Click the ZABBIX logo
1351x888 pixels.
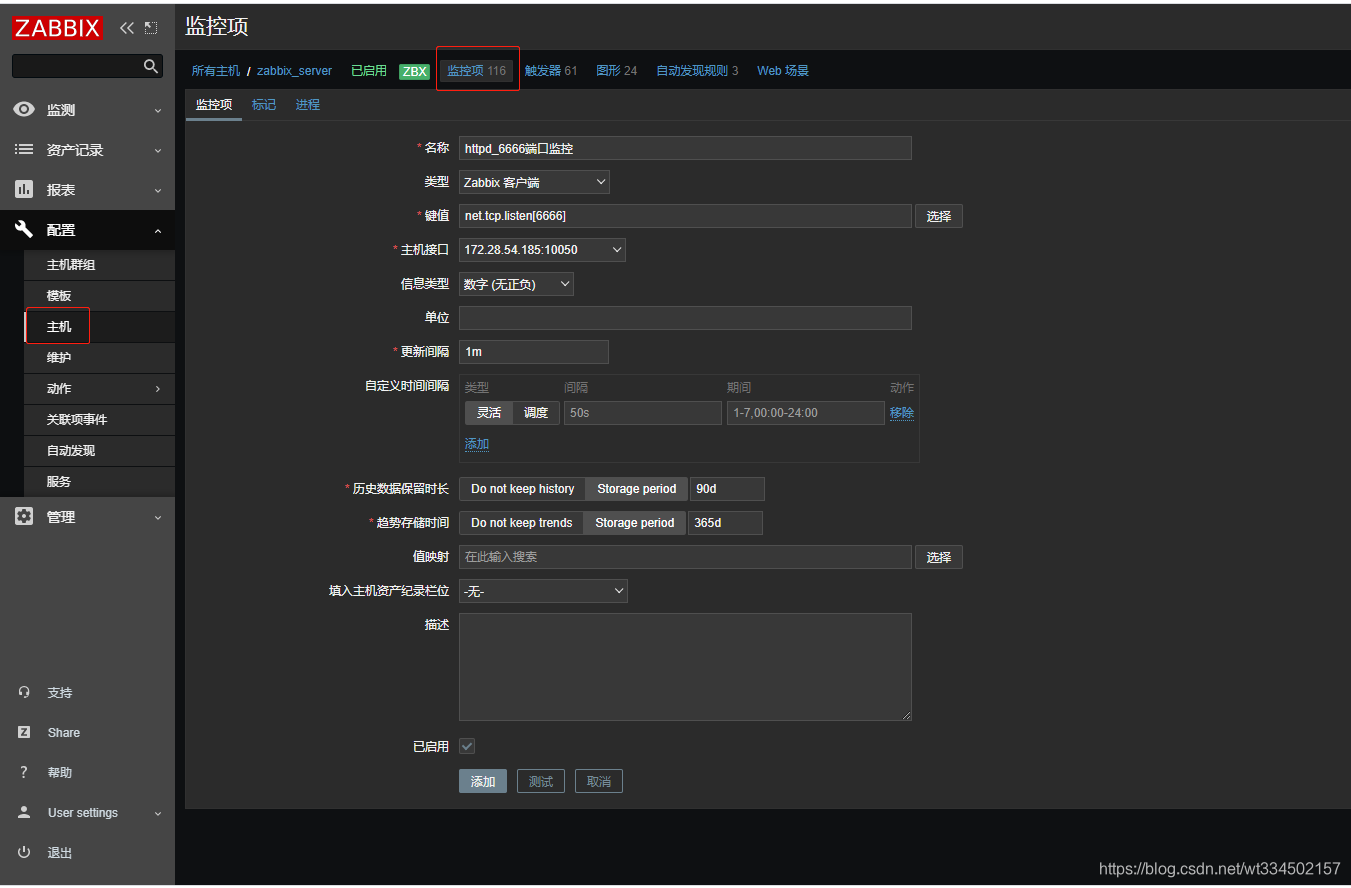pyautogui.click(x=57, y=28)
